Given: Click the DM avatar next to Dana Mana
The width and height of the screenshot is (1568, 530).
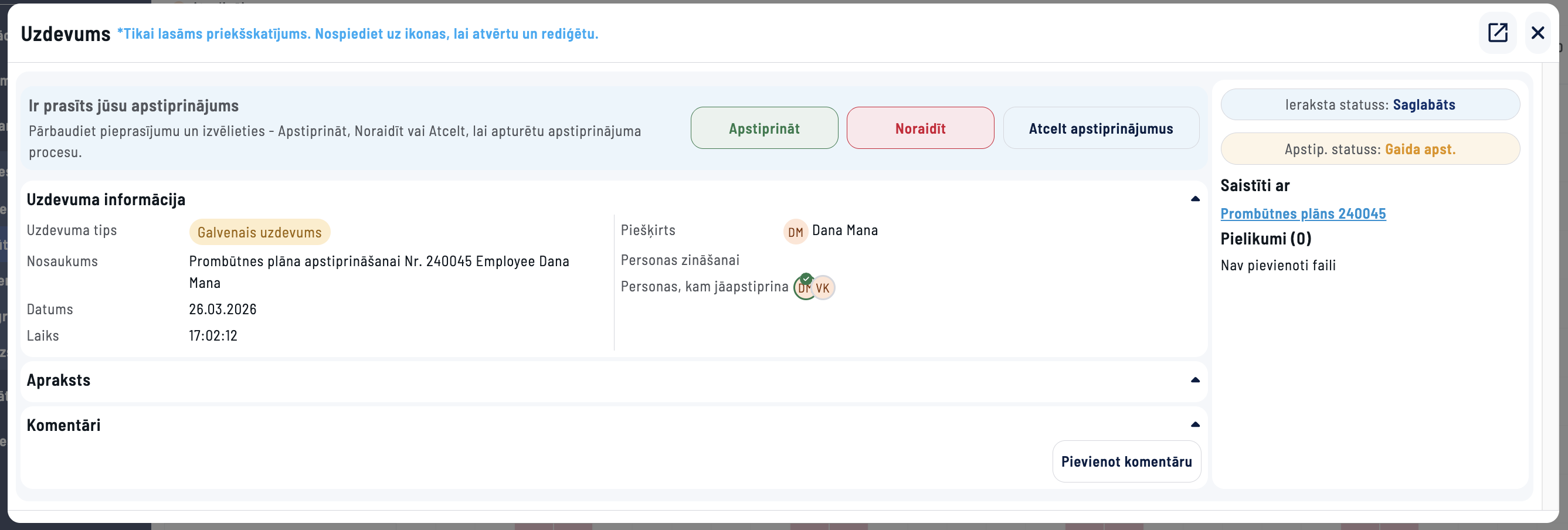Looking at the screenshot, I should pos(795,232).
